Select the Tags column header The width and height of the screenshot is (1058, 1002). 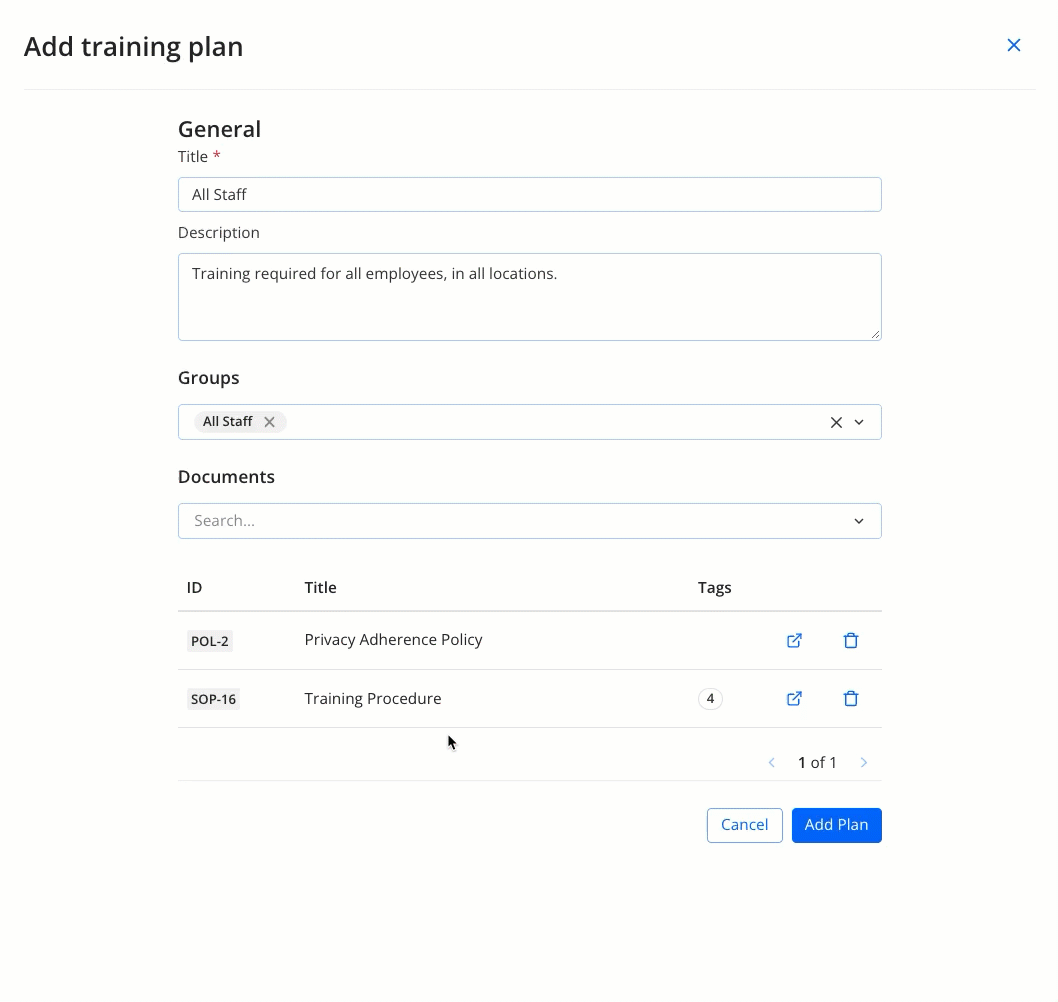coord(715,587)
